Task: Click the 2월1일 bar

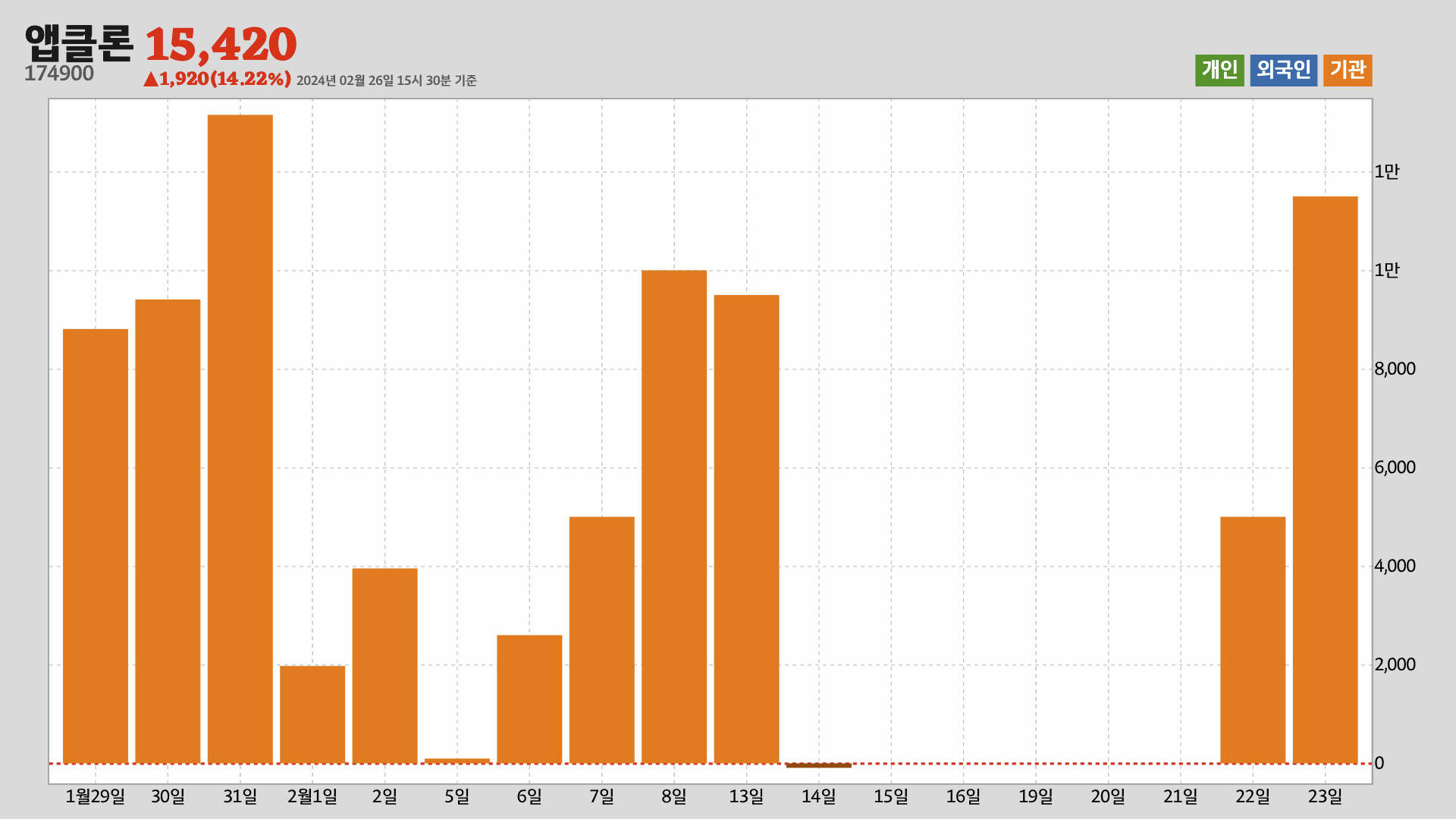Action: pyautogui.click(x=312, y=714)
